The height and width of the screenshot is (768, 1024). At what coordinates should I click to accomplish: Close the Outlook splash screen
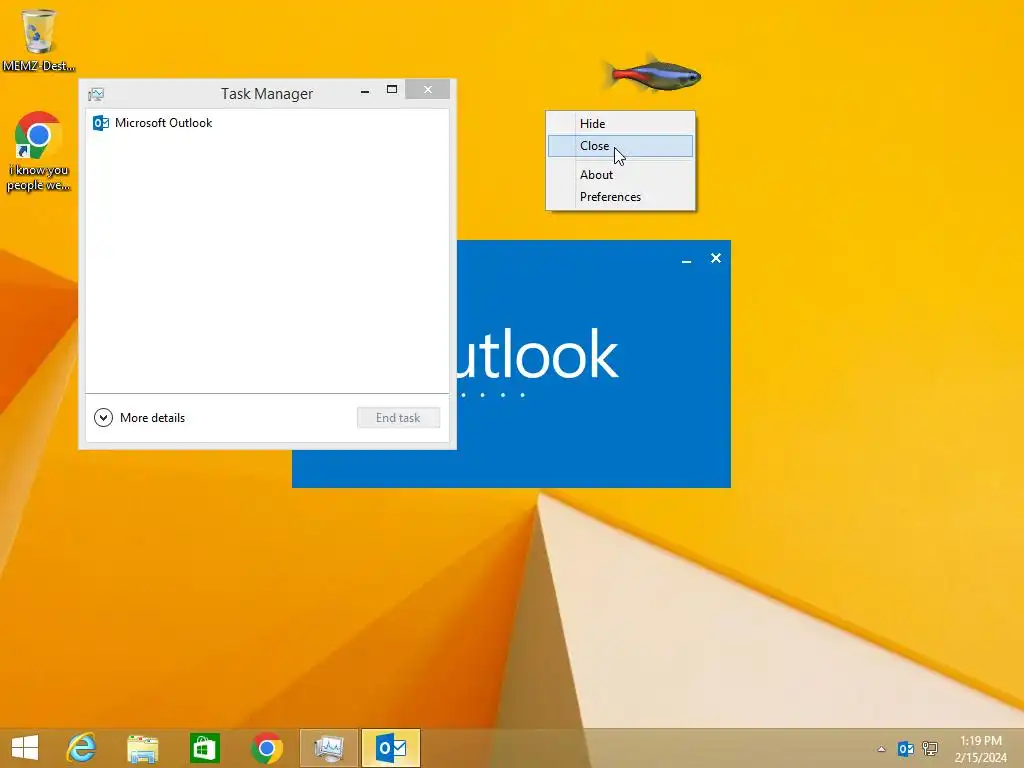click(716, 259)
